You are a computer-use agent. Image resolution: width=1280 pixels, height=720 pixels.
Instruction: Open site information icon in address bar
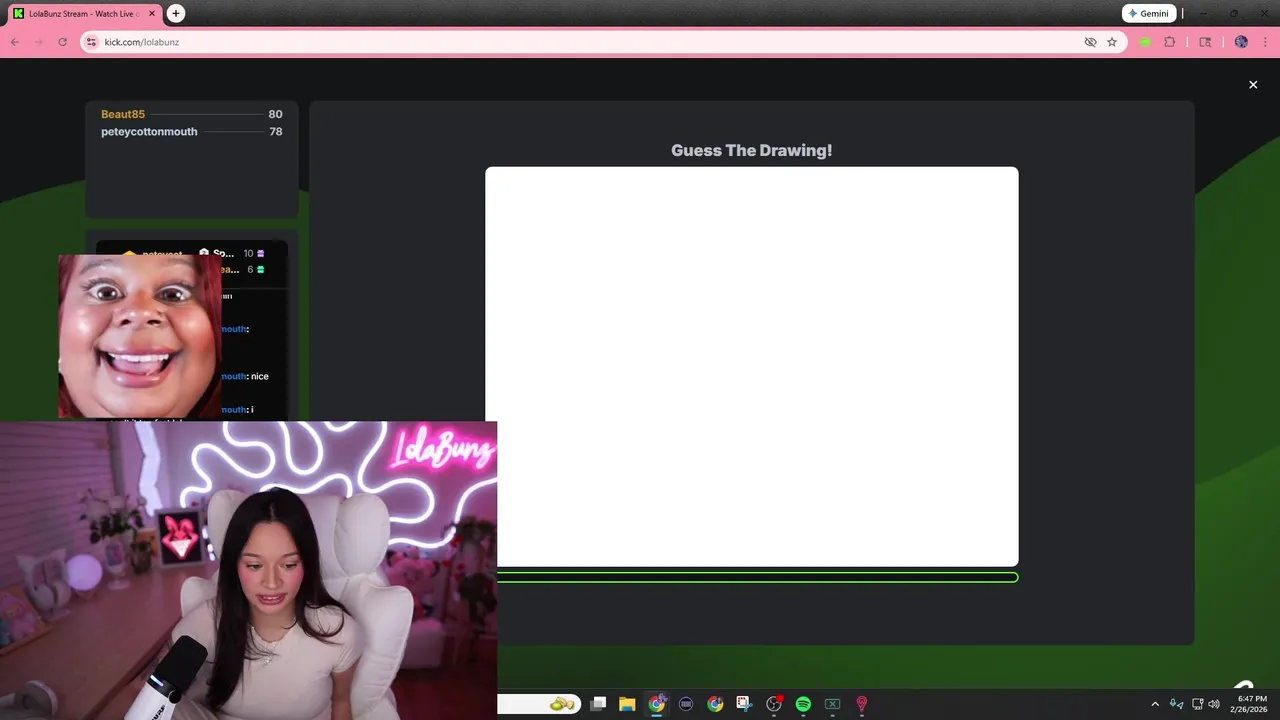pos(92,42)
